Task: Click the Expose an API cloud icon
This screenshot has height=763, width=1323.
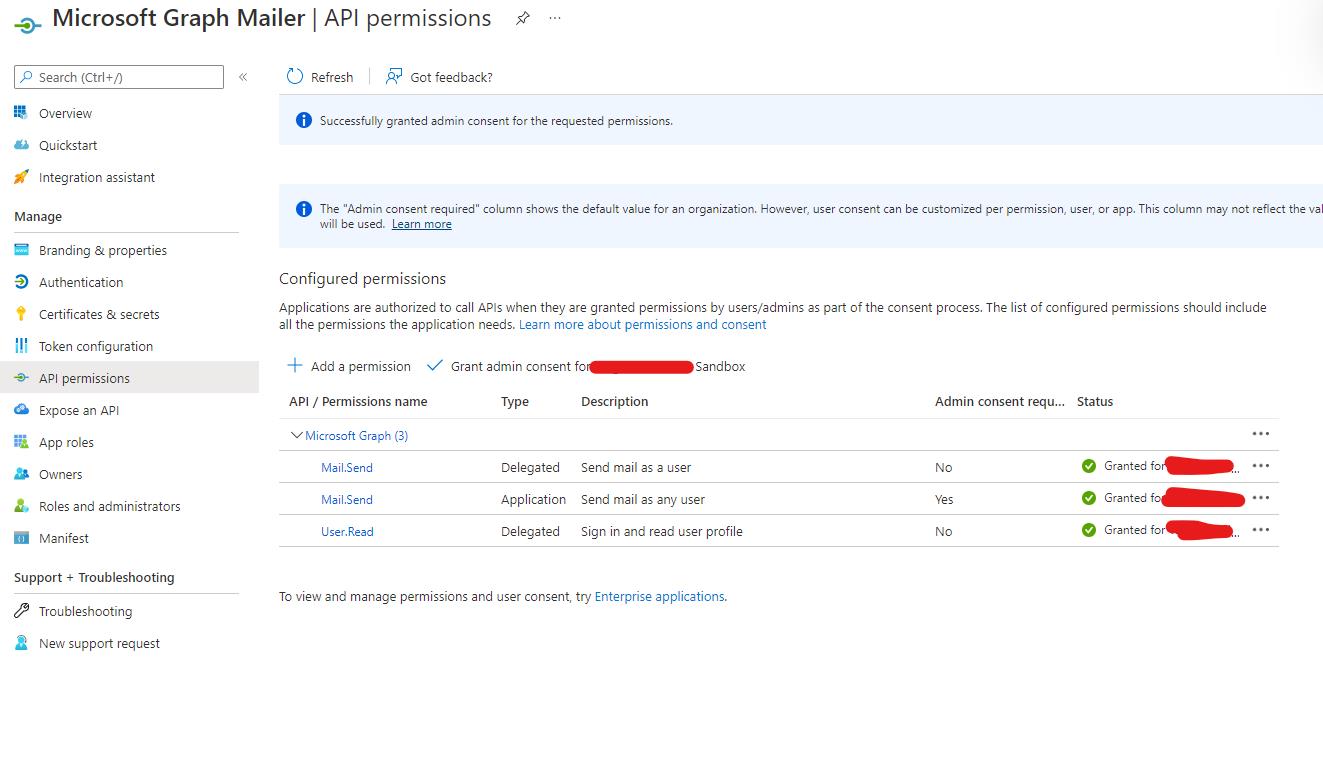Action: pyautogui.click(x=21, y=410)
